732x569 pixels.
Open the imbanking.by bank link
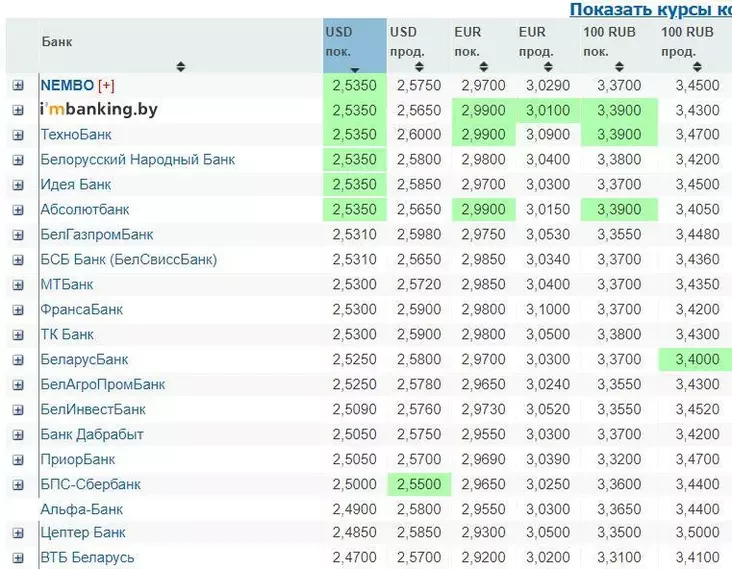click(98, 110)
